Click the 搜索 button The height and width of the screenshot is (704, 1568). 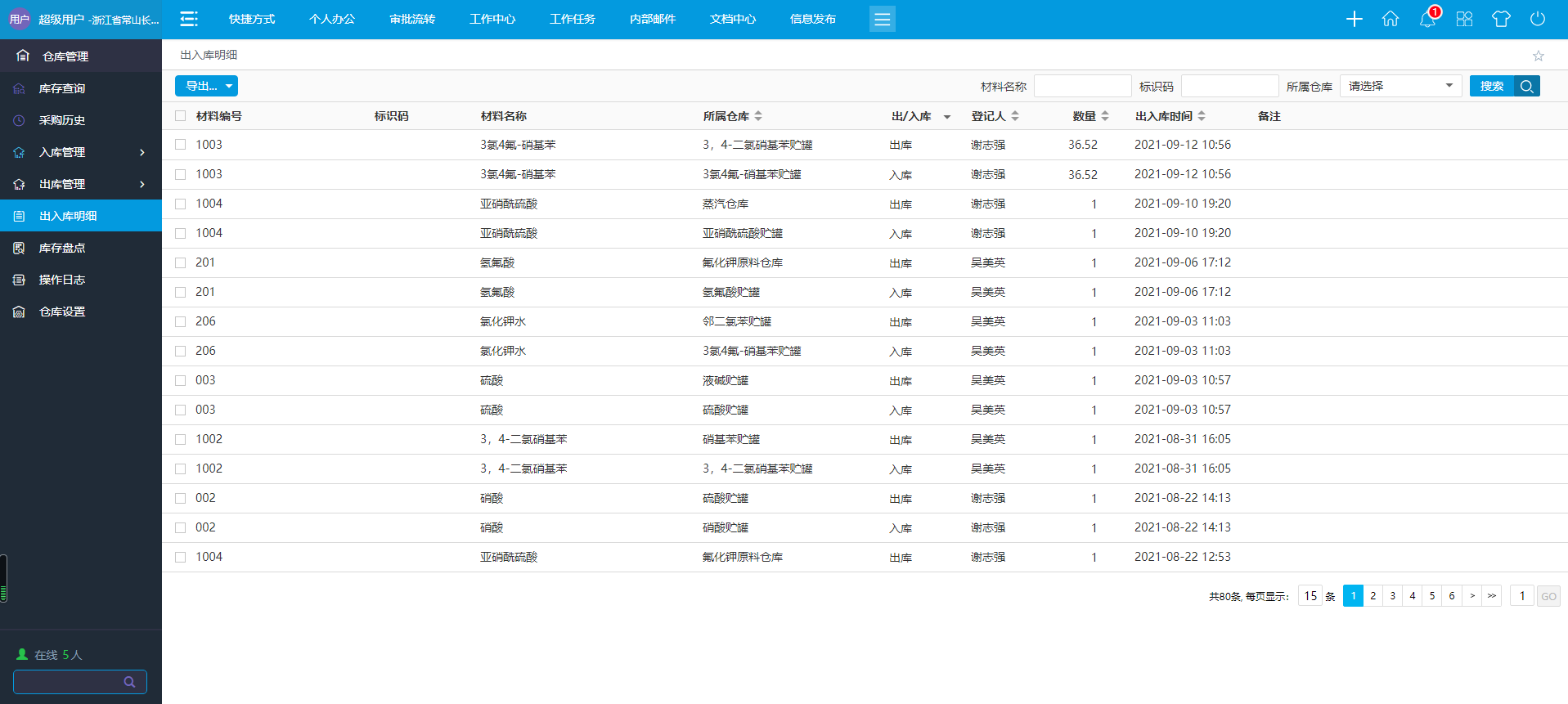tap(1491, 86)
